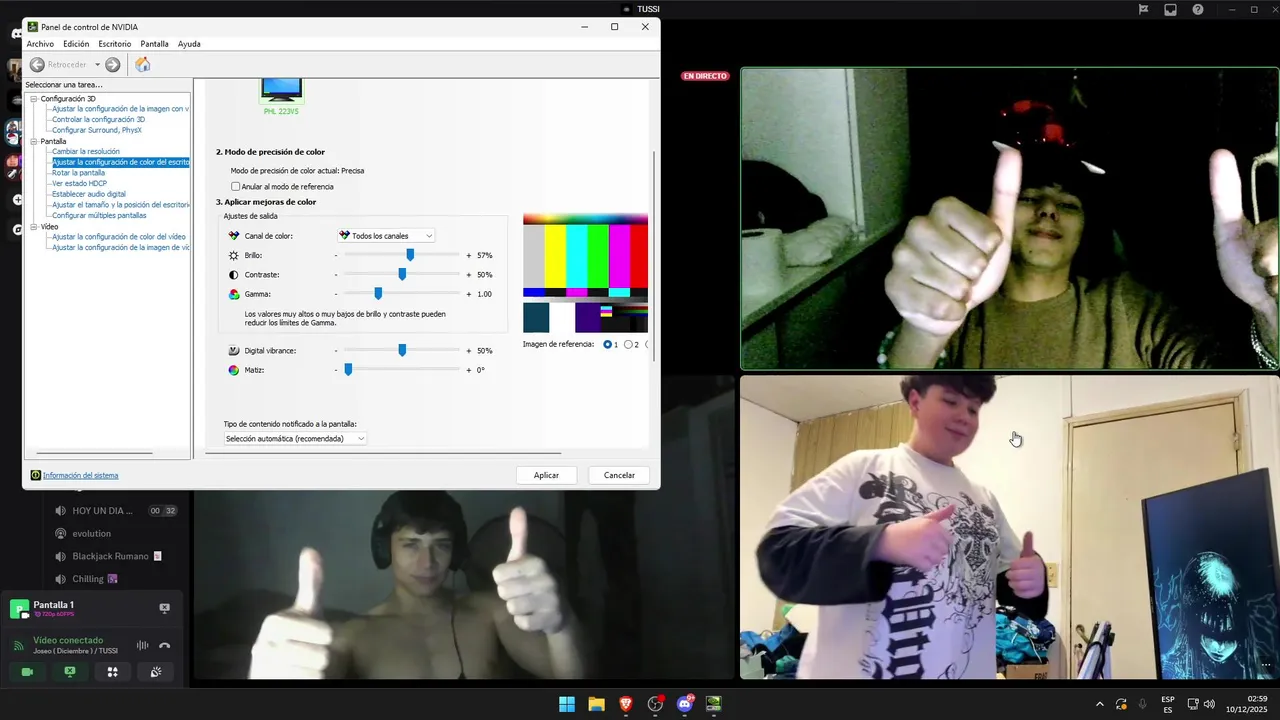Open the Pantalla menu

tap(154, 44)
